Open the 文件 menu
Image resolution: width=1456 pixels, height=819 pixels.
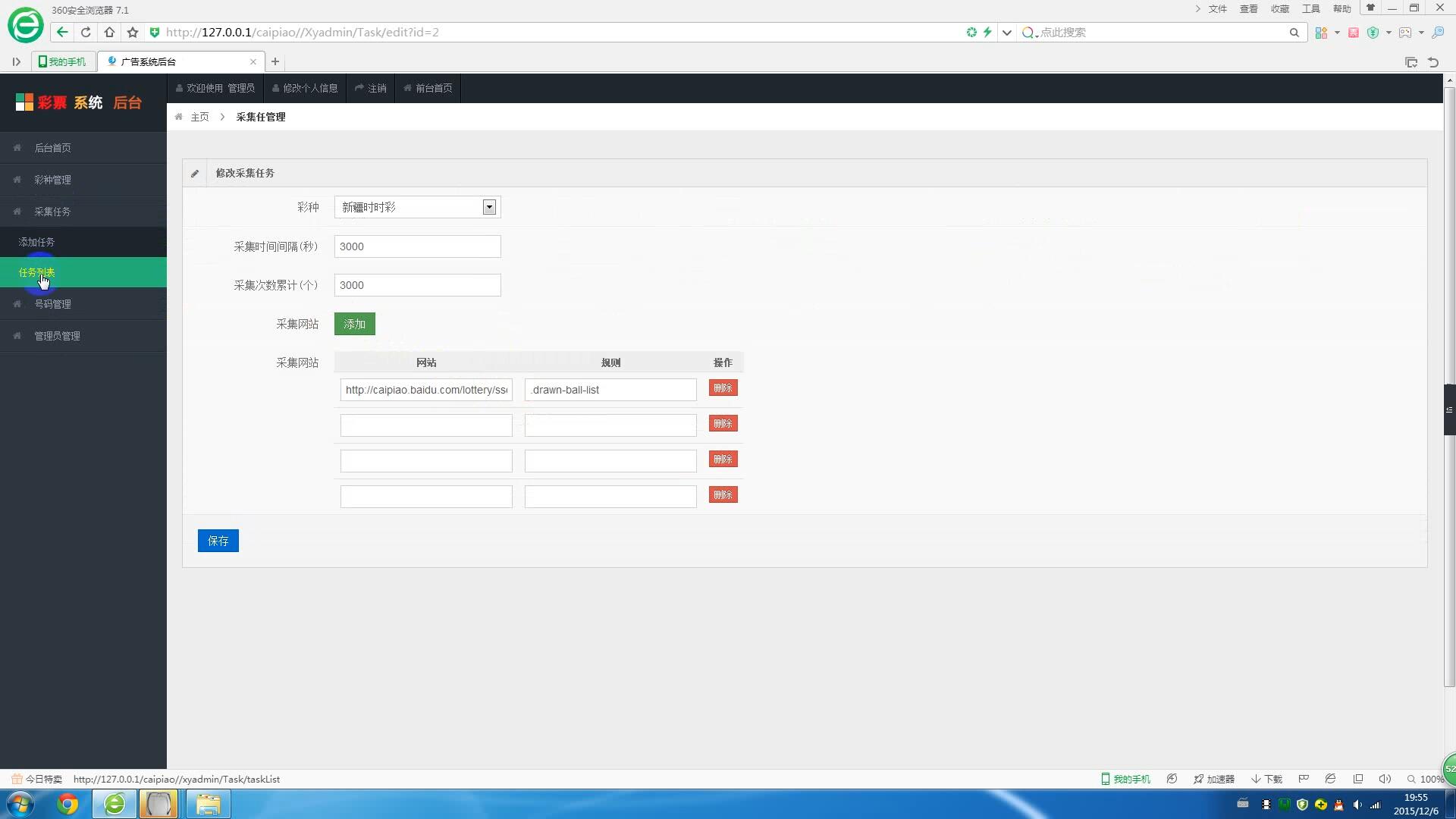point(1218,9)
